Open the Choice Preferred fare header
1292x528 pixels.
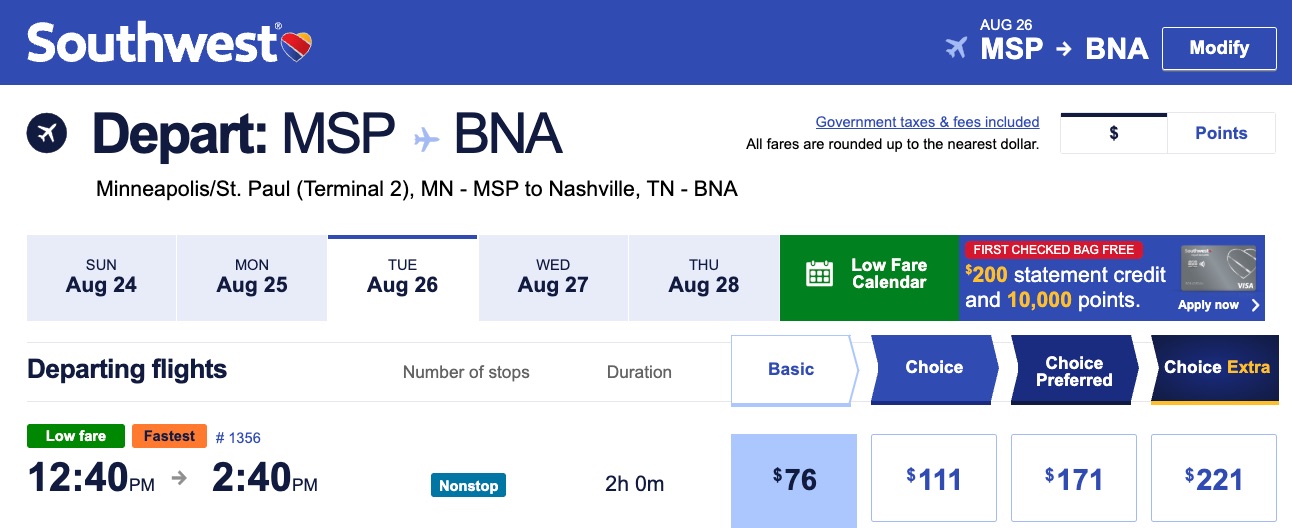1074,370
